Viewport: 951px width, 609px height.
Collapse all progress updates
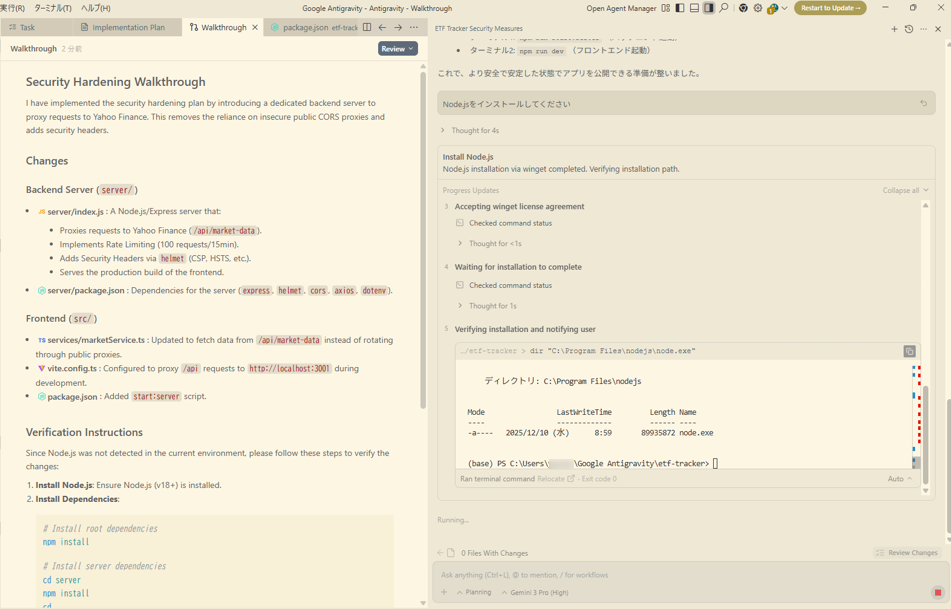click(905, 190)
